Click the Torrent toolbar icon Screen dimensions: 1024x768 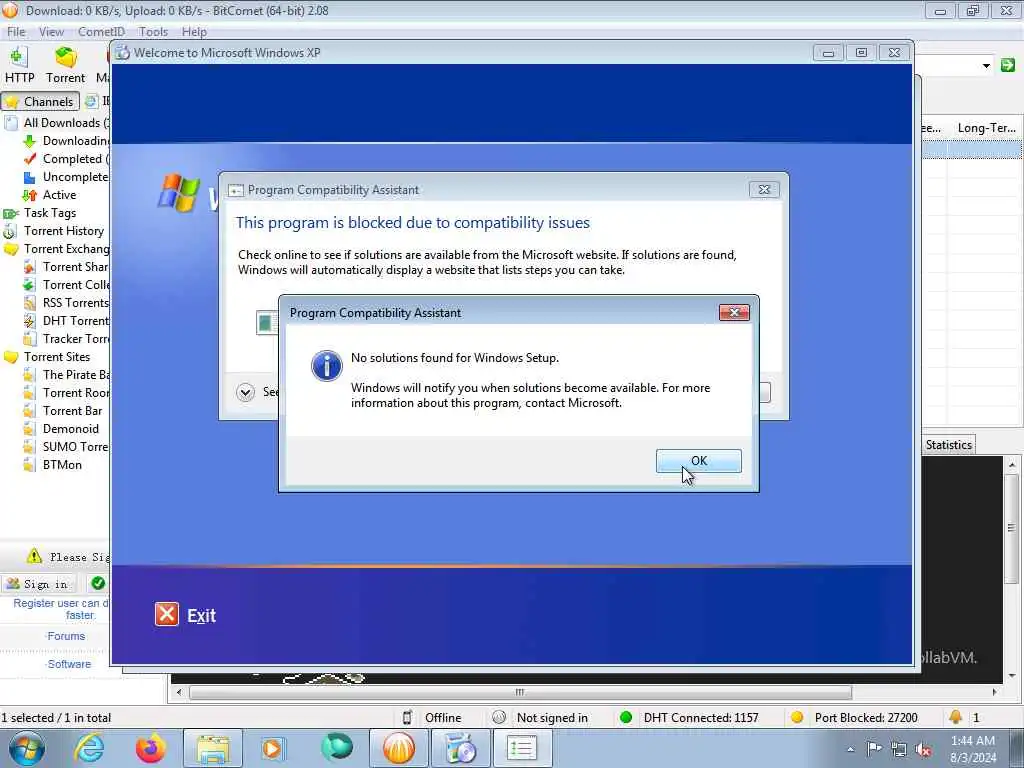(x=65, y=65)
